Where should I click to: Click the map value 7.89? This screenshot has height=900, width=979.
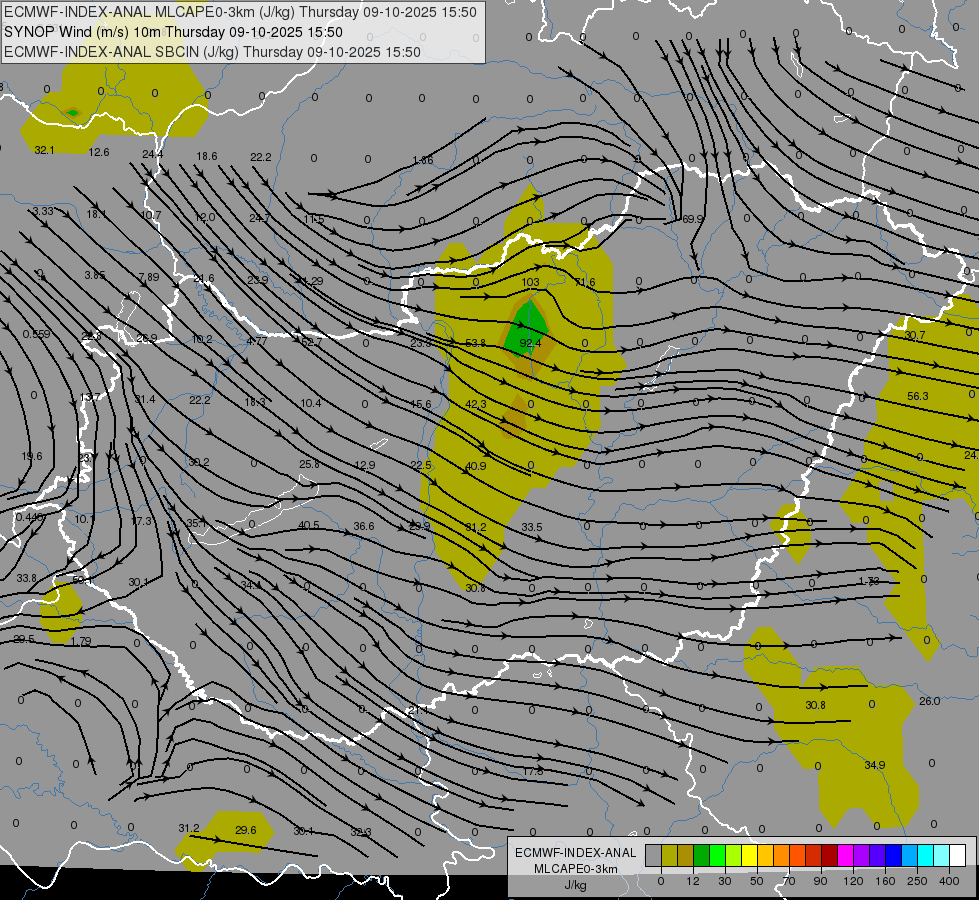pos(149,277)
